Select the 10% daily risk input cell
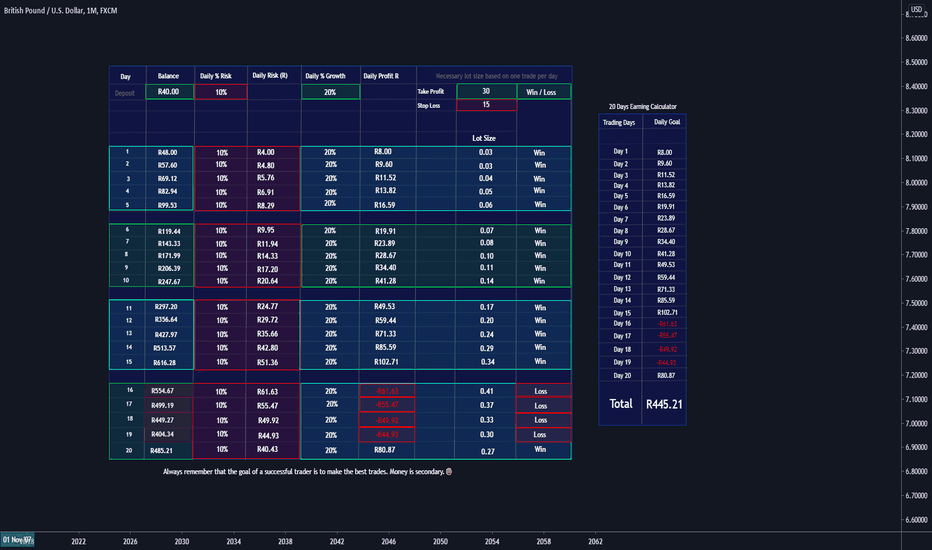932x550 pixels. coord(221,92)
